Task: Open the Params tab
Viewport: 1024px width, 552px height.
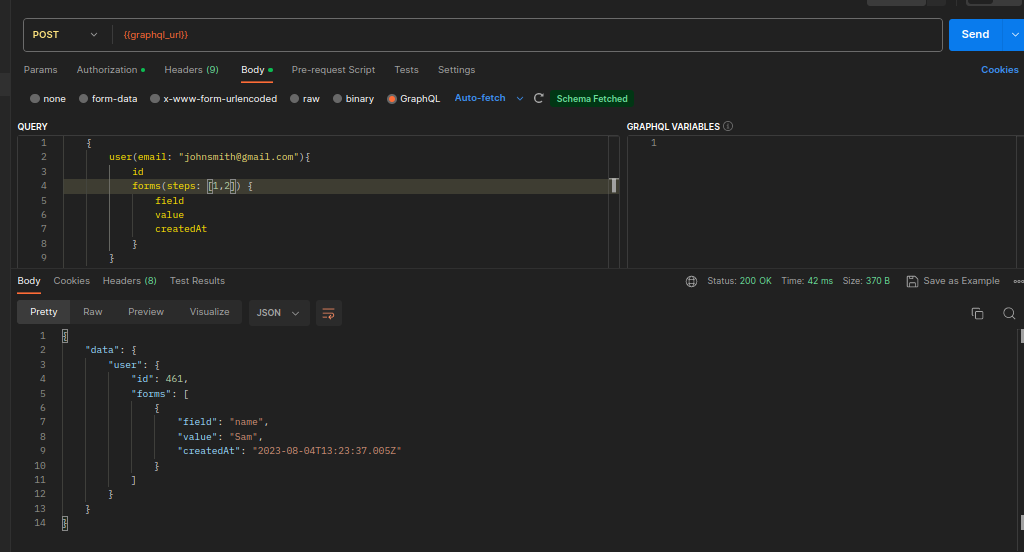Action: click(40, 70)
